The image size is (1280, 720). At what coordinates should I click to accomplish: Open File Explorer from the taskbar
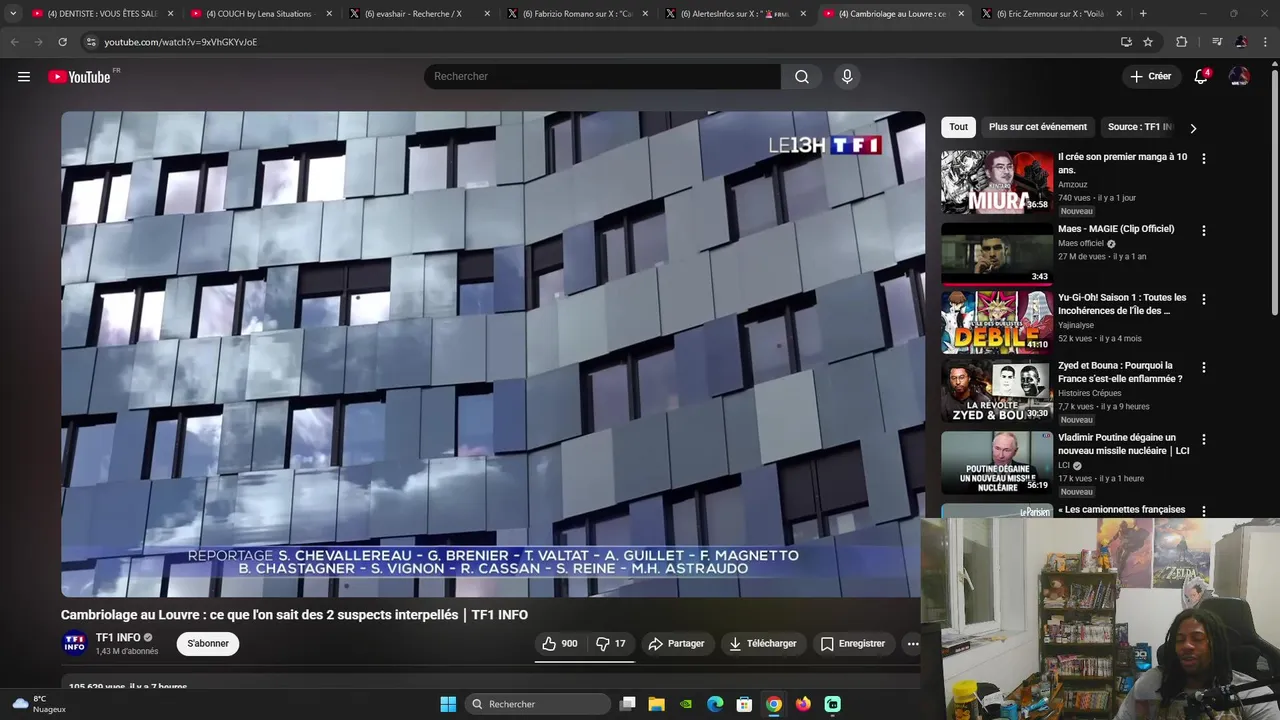coord(656,704)
